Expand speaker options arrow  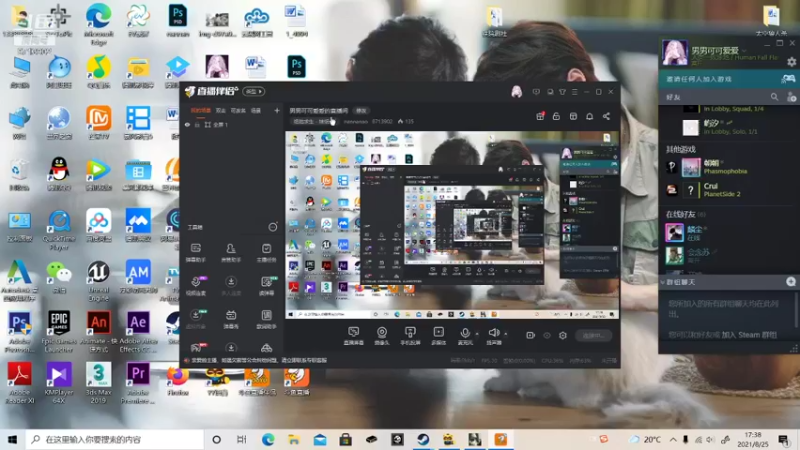pyautogui.click(x=506, y=334)
